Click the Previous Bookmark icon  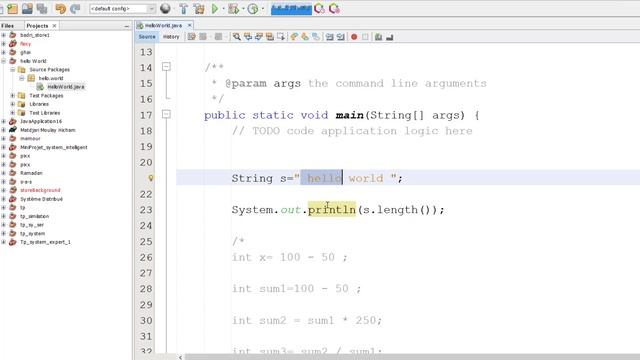coord(294,37)
